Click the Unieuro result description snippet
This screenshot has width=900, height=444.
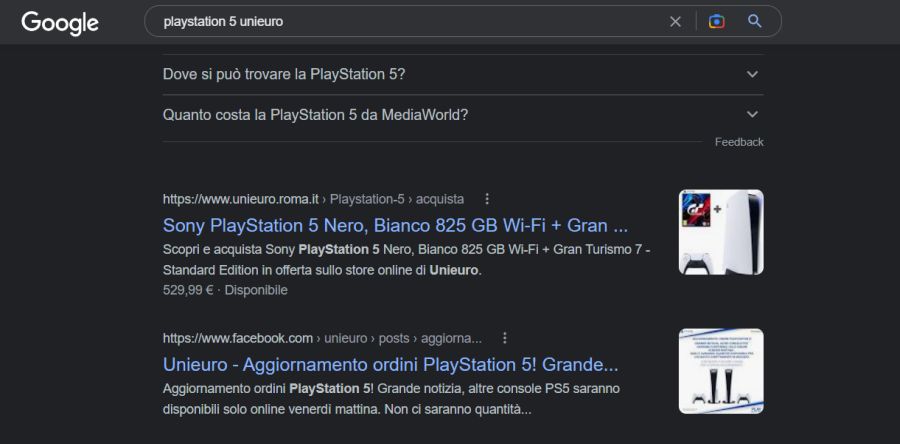click(406, 260)
